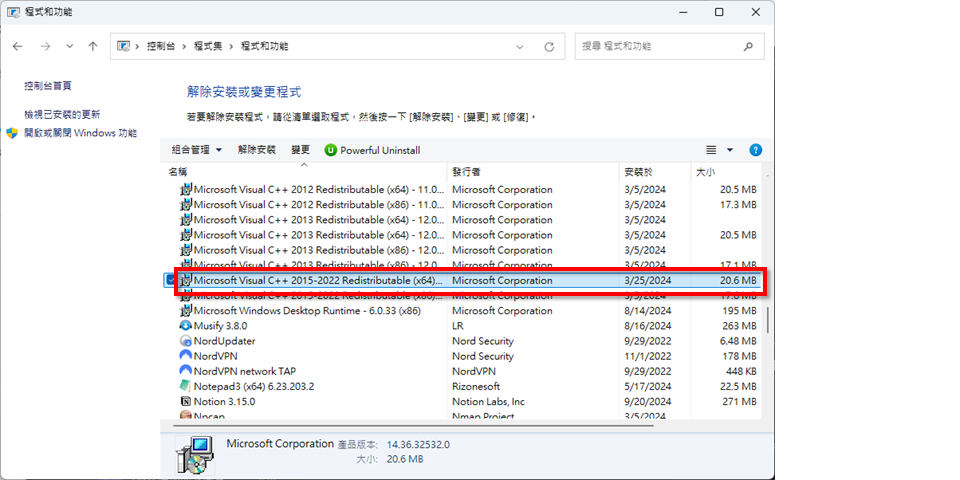
Task: Go back with the Back arrow
Action: [18, 47]
